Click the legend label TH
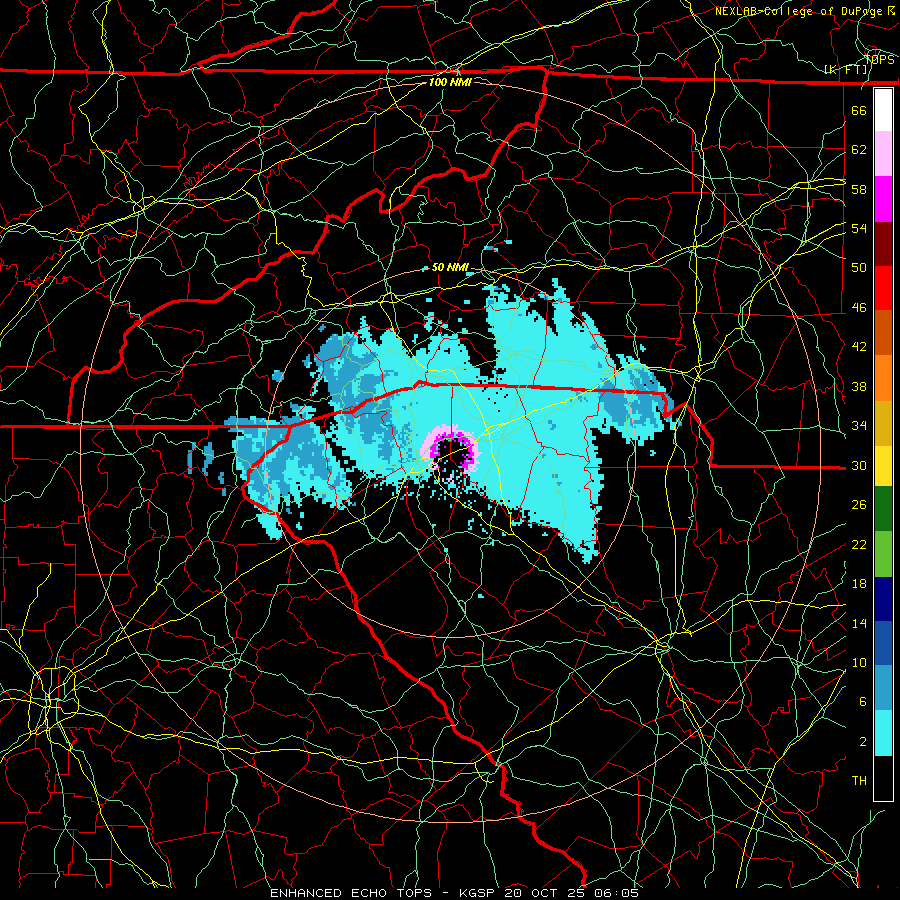Viewport: 900px width, 900px height. pos(859,781)
